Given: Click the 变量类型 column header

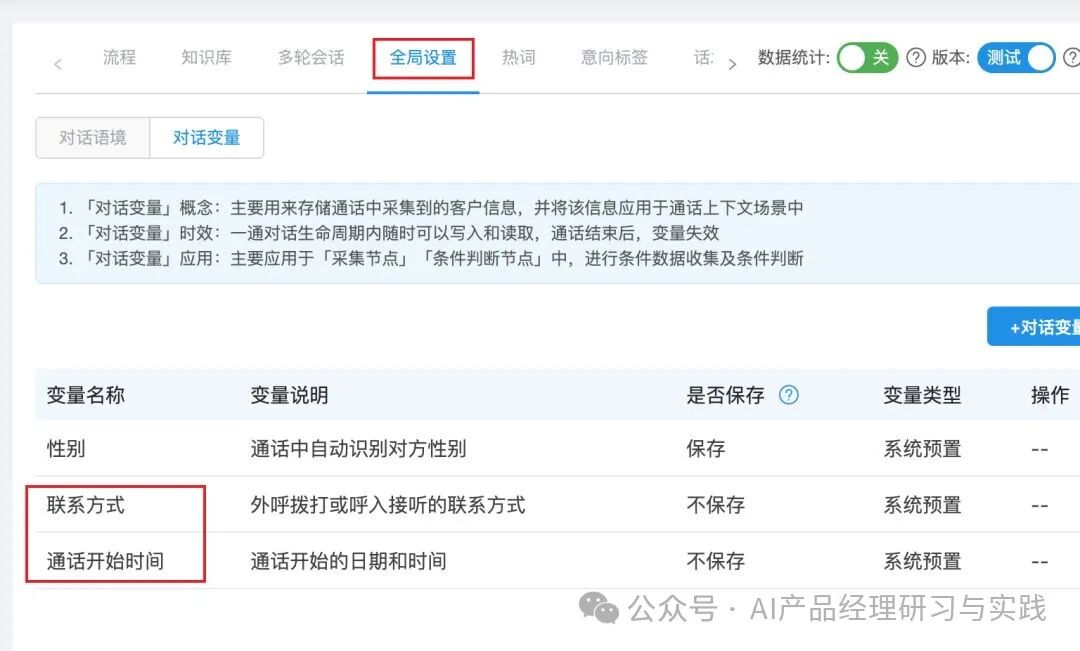Looking at the screenshot, I should click(x=922, y=395).
